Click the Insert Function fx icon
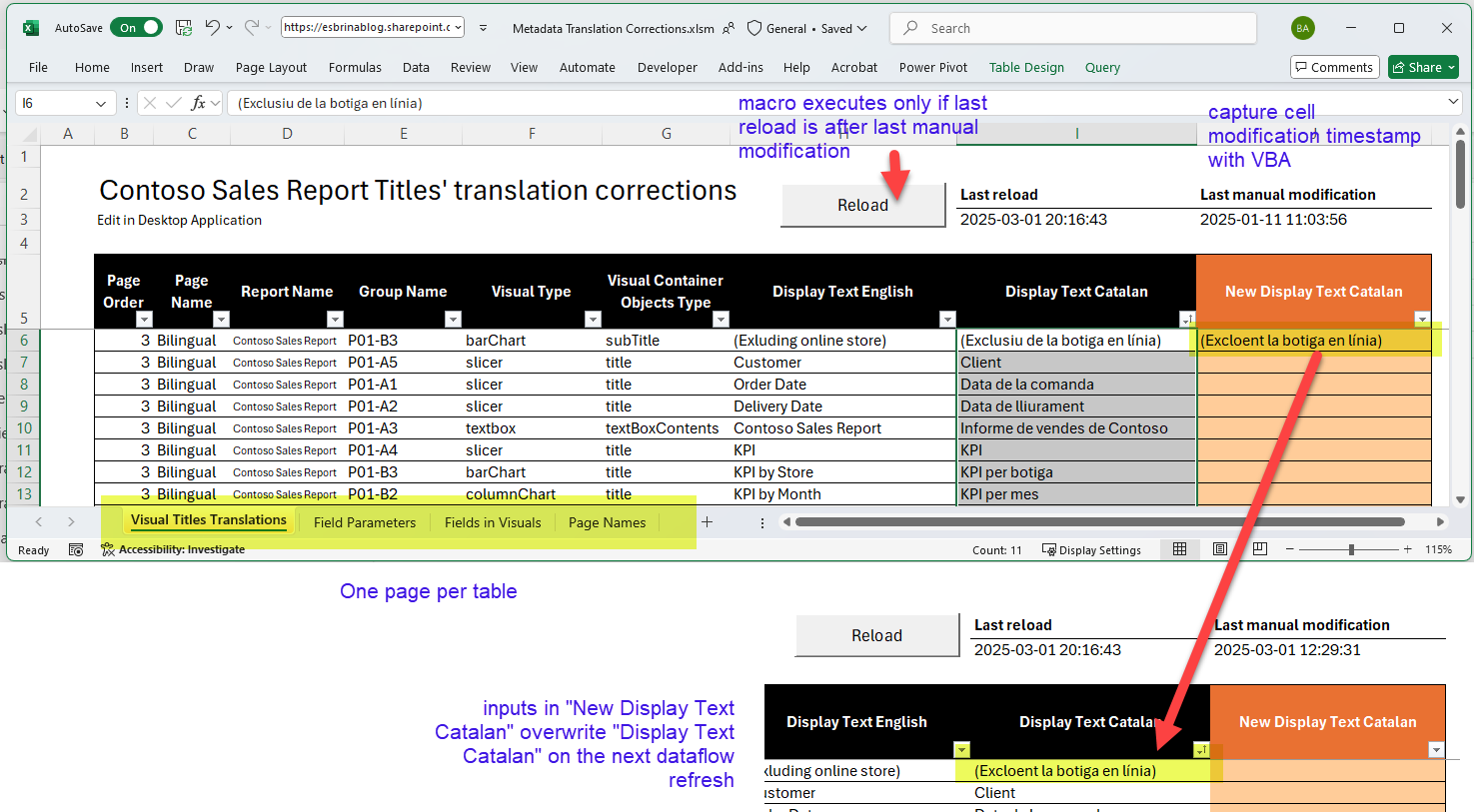This screenshot has width=1474, height=812. pos(199,103)
